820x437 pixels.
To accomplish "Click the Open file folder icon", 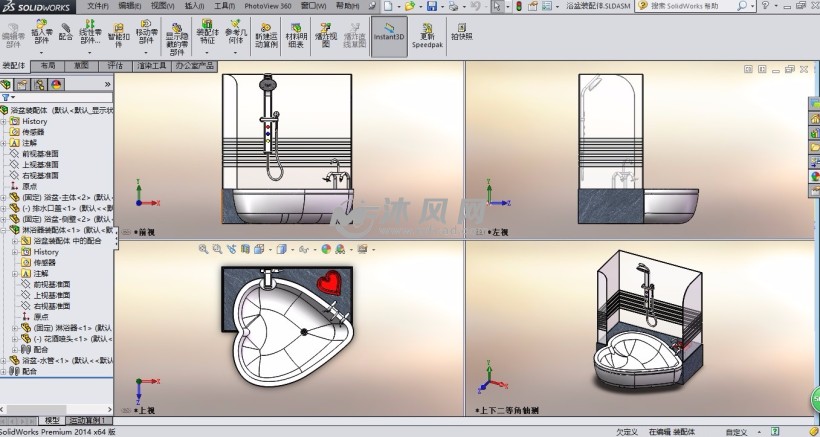I will (x=409, y=6).
